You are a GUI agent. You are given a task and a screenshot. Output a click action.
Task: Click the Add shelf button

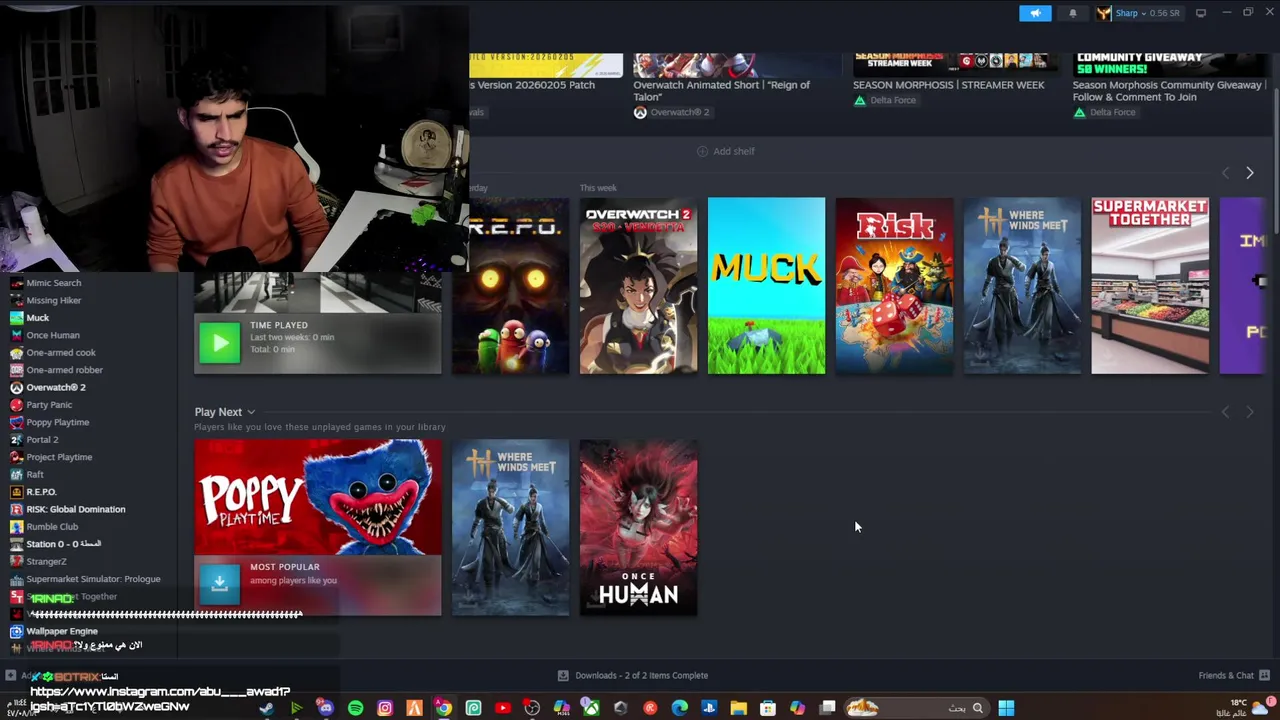(726, 151)
